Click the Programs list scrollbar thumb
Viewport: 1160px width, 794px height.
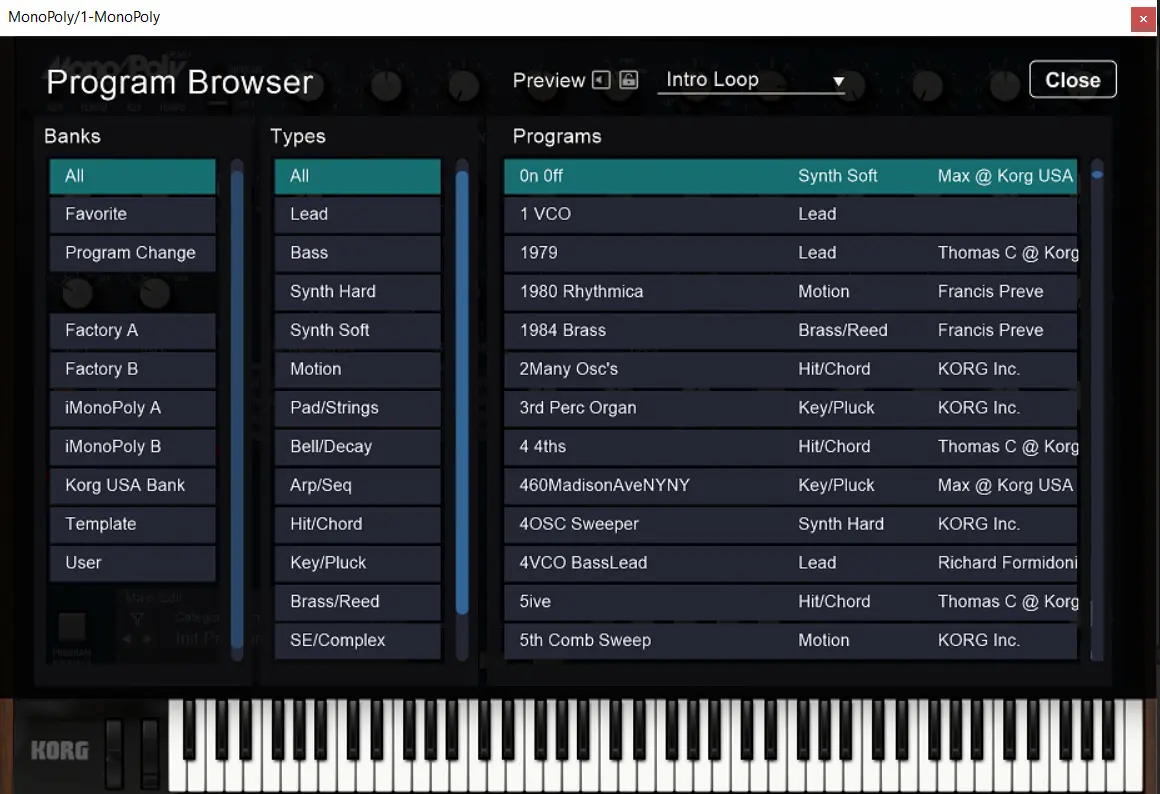(x=1097, y=175)
